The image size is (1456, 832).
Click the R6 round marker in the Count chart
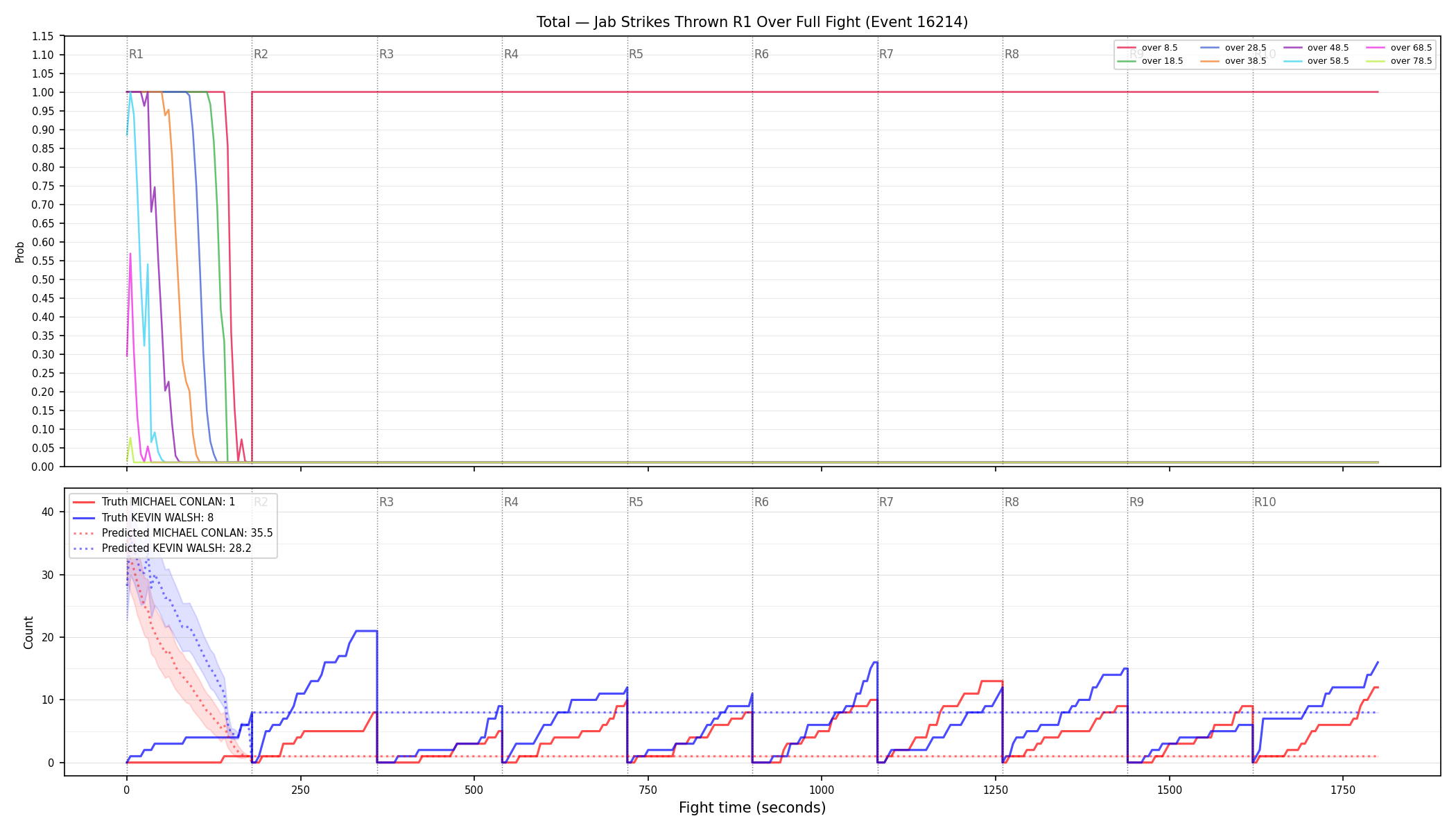coord(761,502)
